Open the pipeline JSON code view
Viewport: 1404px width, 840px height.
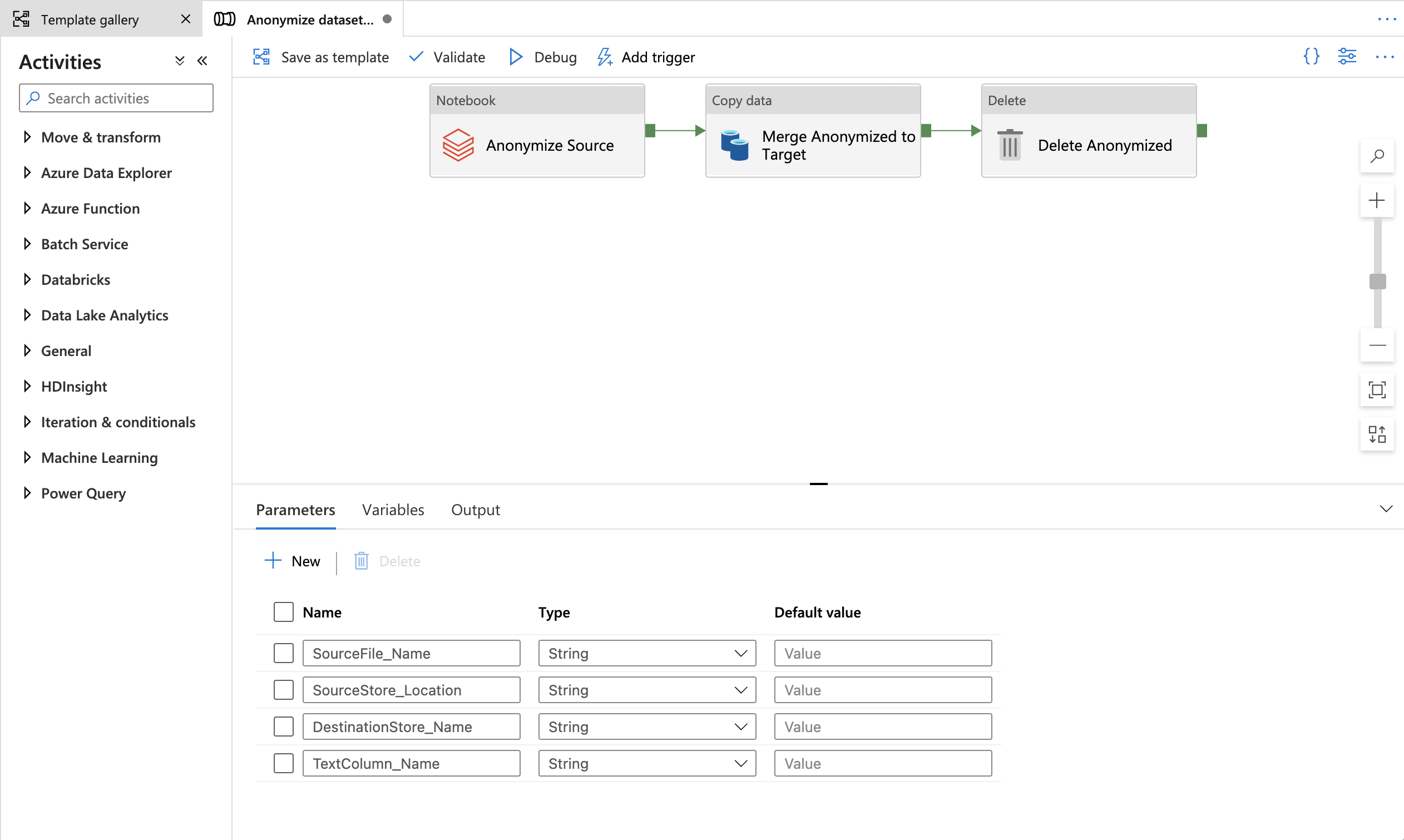coord(1311,57)
